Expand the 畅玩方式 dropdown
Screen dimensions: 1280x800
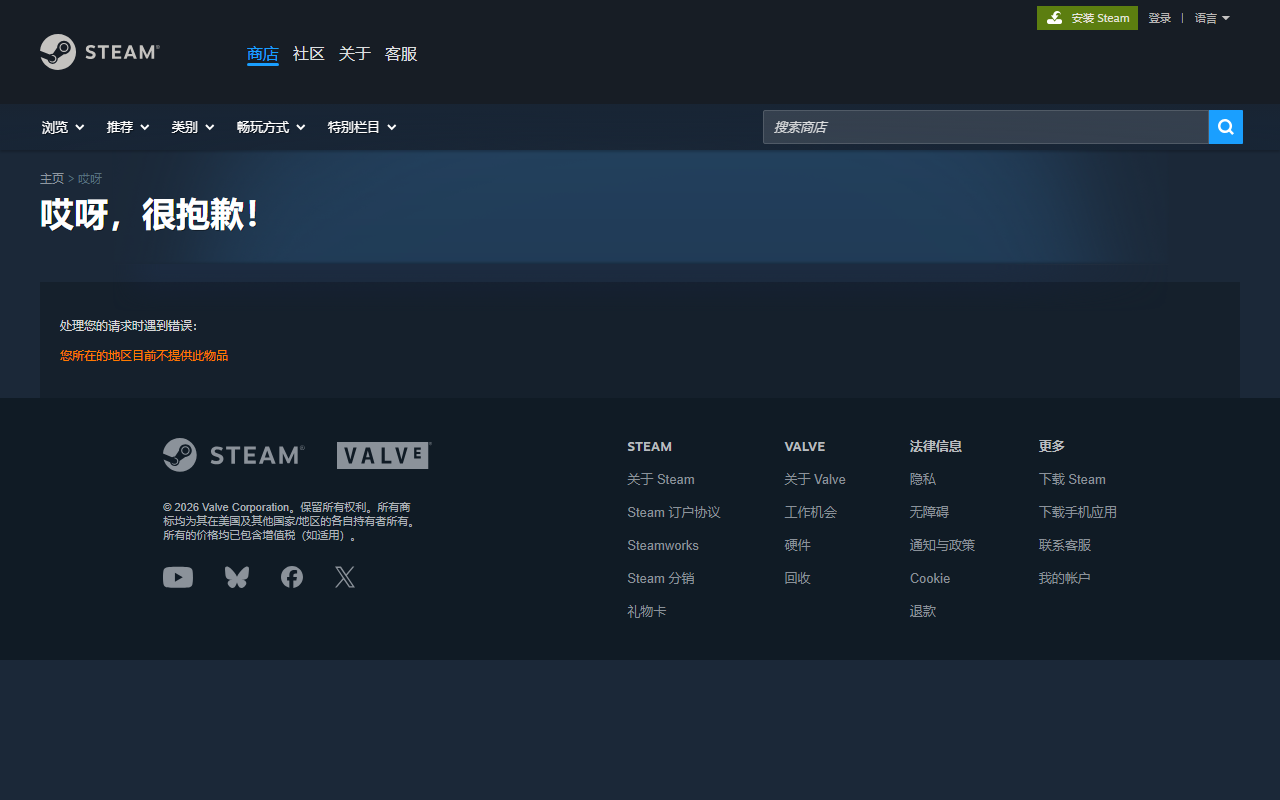pos(271,127)
